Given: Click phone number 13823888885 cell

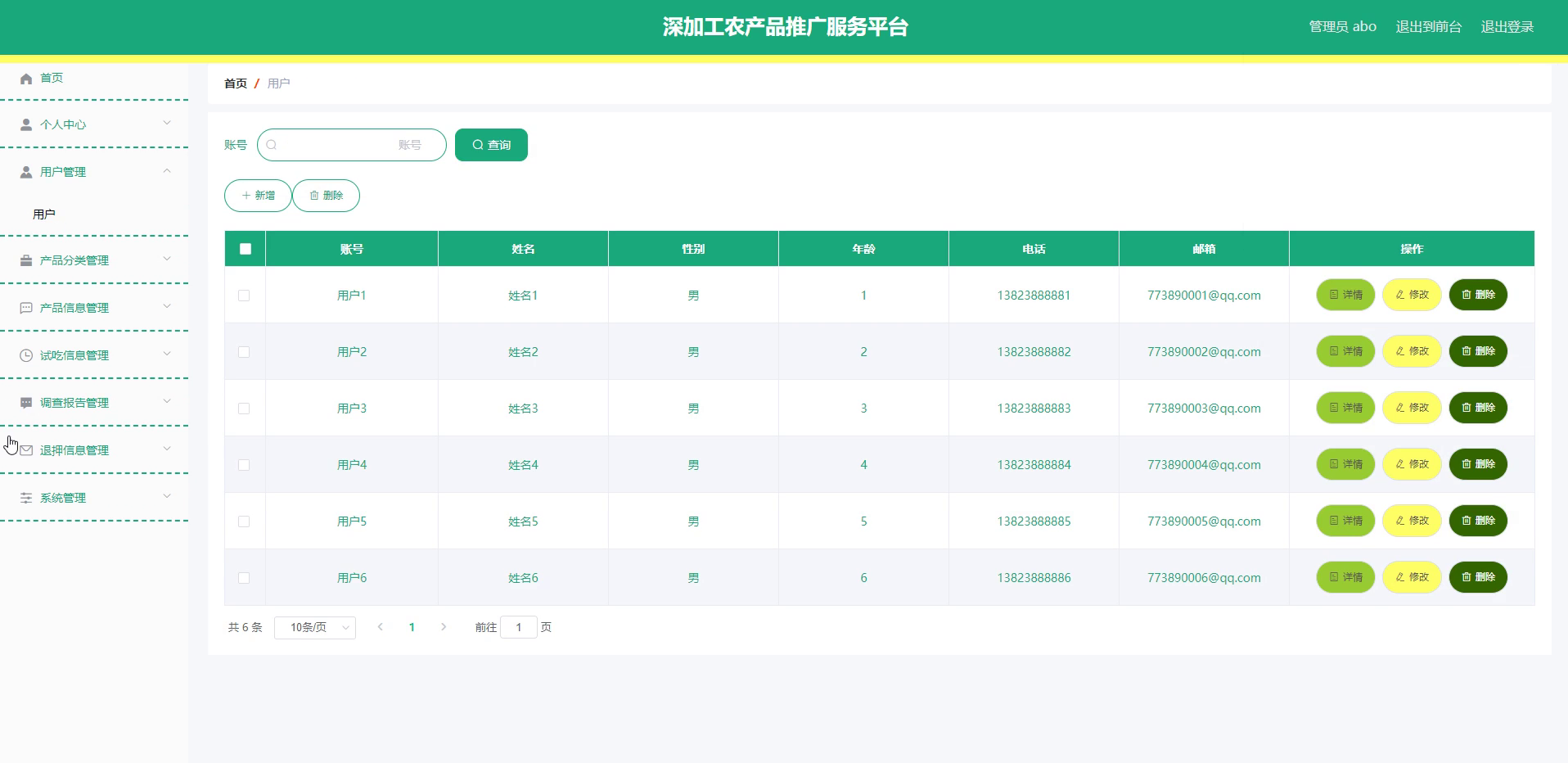Looking at the screenshot, I should (1034, 521).
